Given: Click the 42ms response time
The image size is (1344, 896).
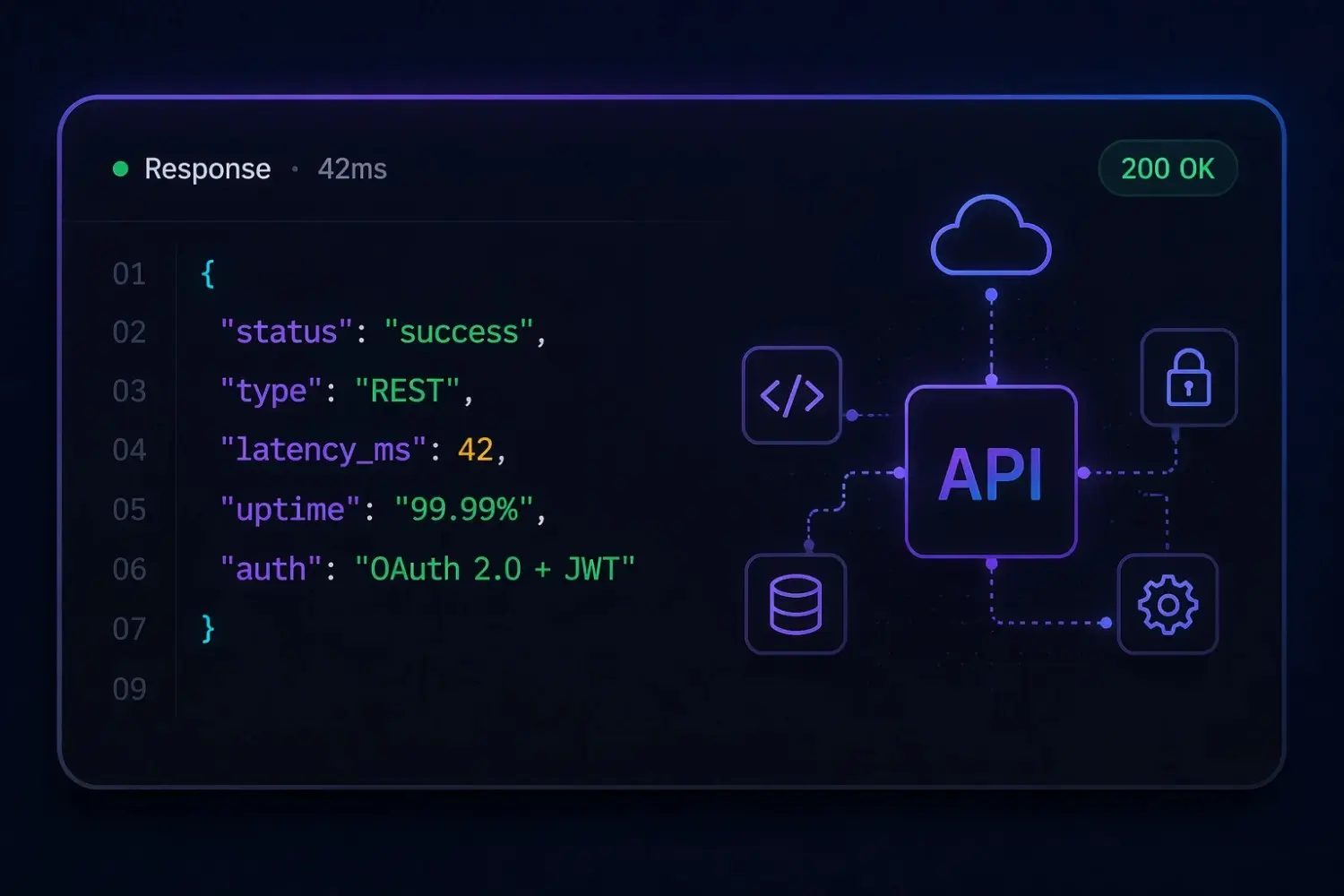Looking at the screenshot, I should pyautogui.click(x=352, y=168).
